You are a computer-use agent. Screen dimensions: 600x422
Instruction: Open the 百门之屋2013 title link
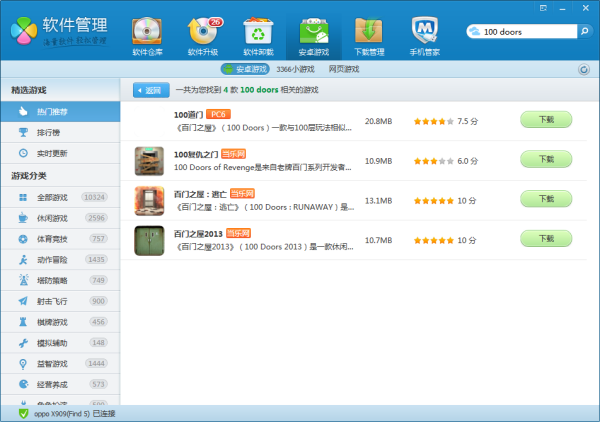(x=198, y=234)
